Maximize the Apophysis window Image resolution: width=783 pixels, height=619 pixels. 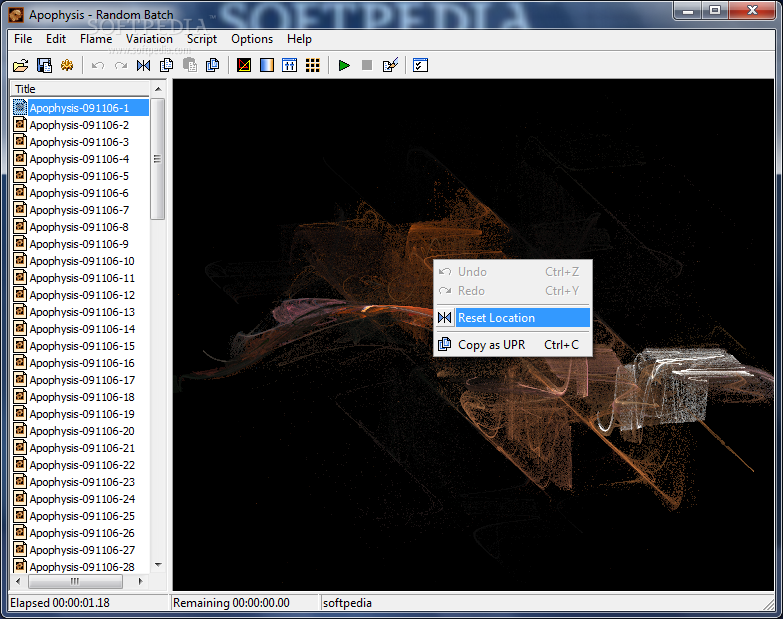(x=715, y=10)
